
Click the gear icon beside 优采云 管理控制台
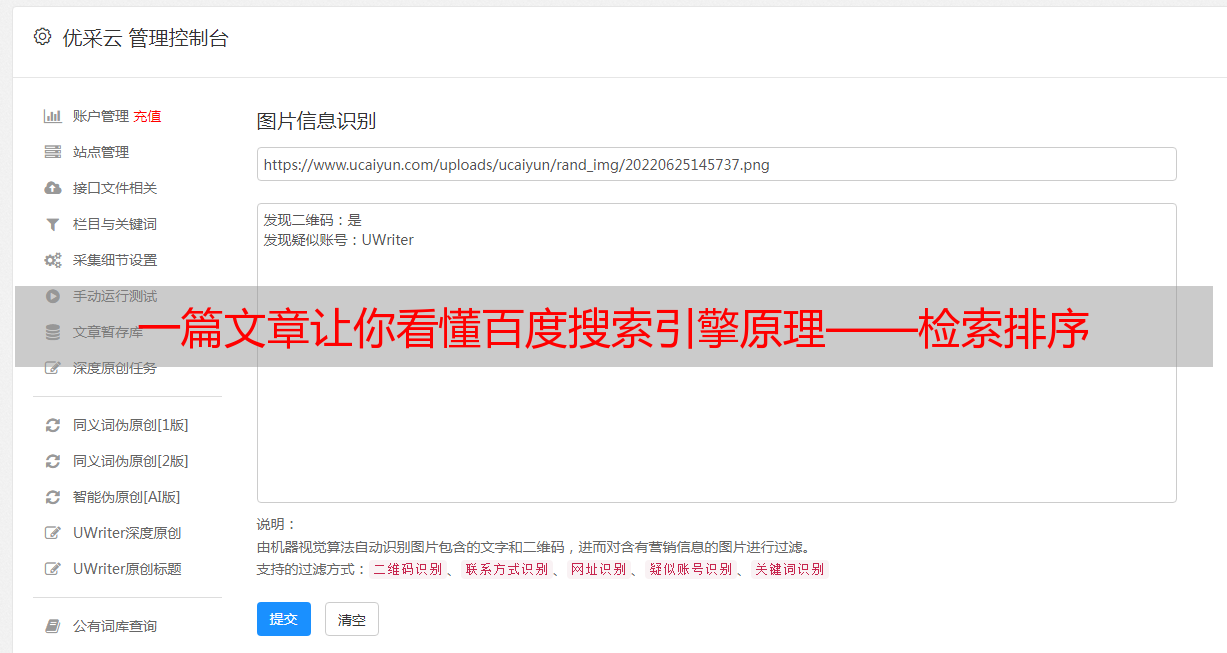(42, 37)
